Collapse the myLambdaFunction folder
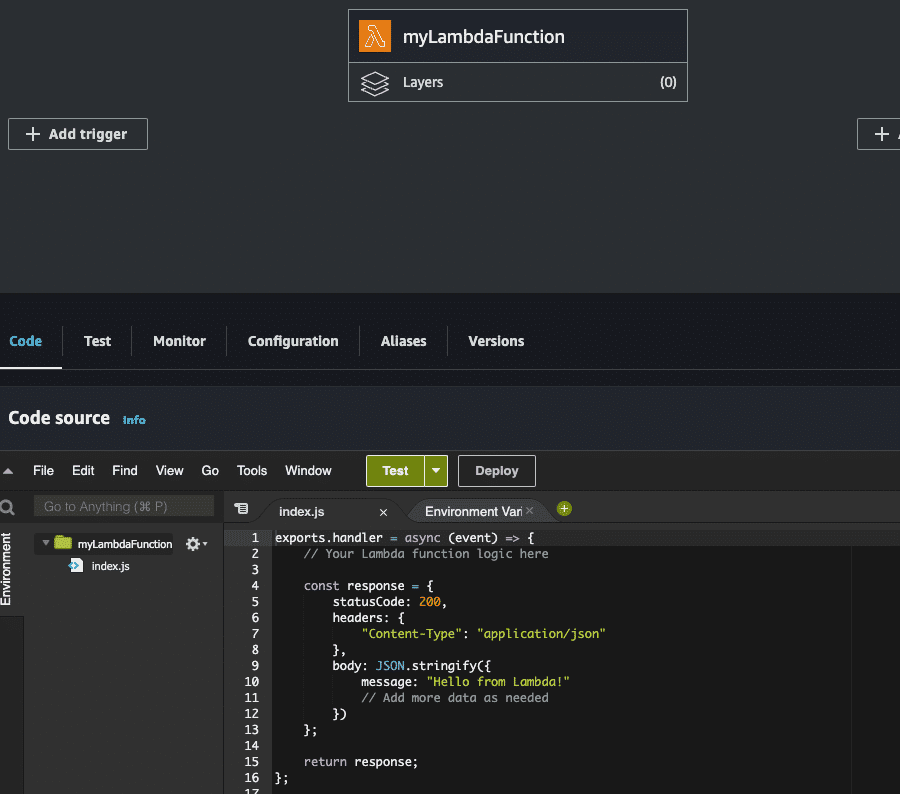Viewport: 900px width, 794px height. (45, 543)
